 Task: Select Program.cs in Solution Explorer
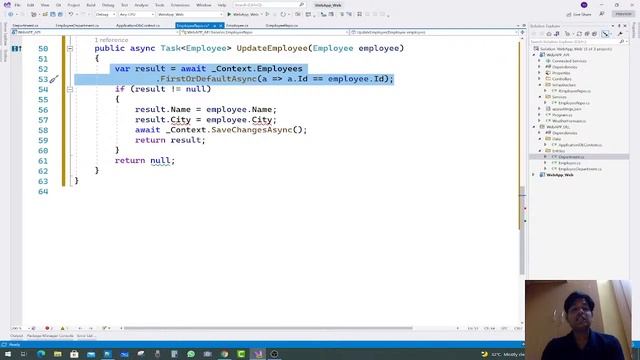[562, 115]
